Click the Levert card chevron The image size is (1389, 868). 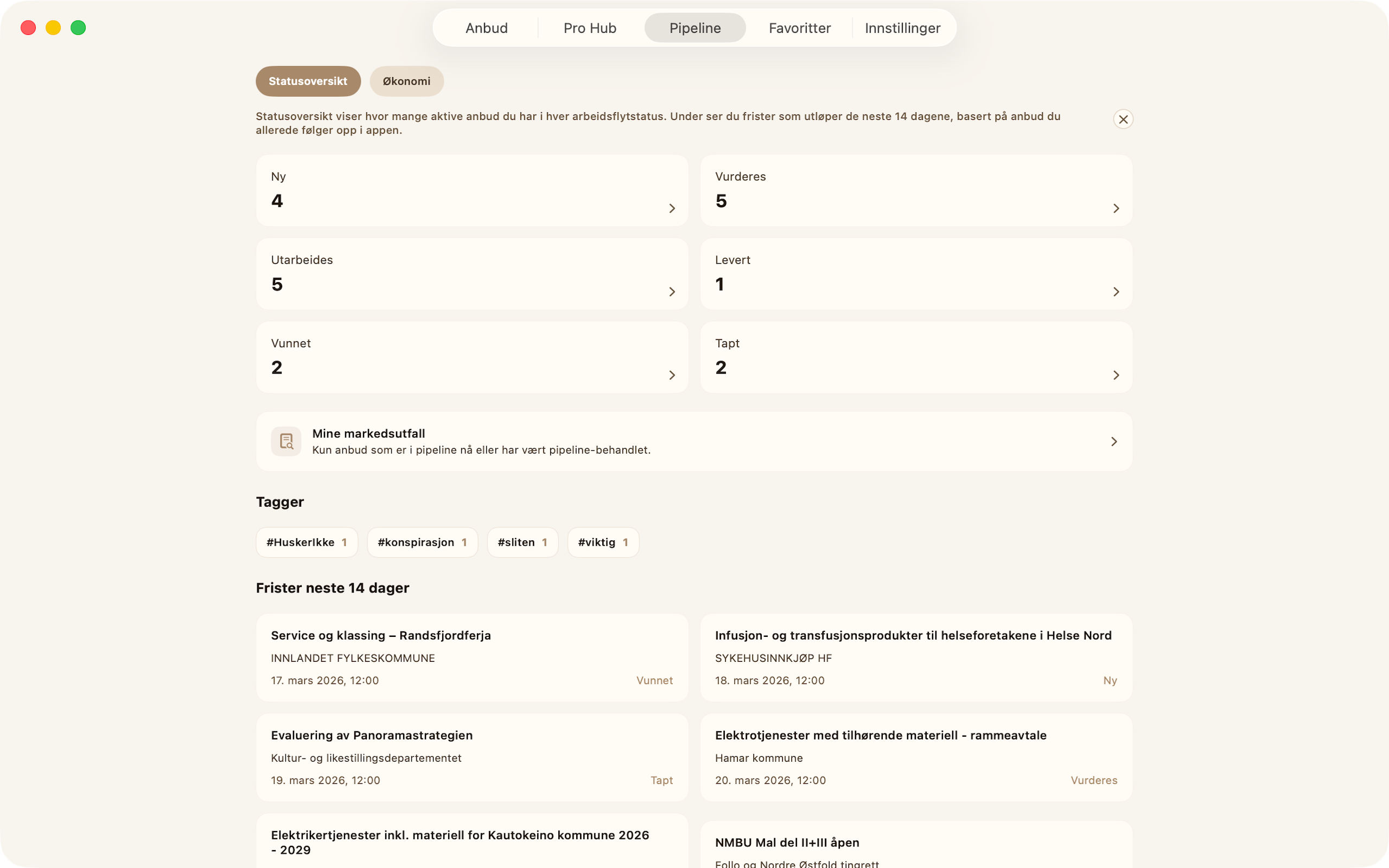coord(1116,292)
